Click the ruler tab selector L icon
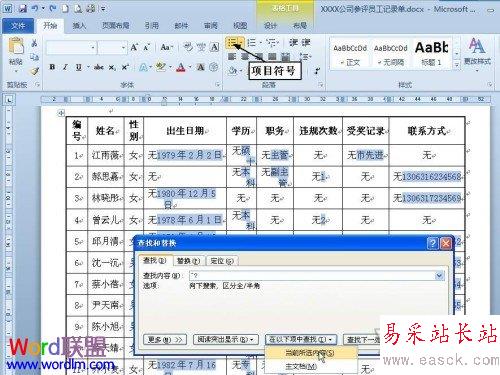This screenshot has width=500, height=375. click(9, 99)
